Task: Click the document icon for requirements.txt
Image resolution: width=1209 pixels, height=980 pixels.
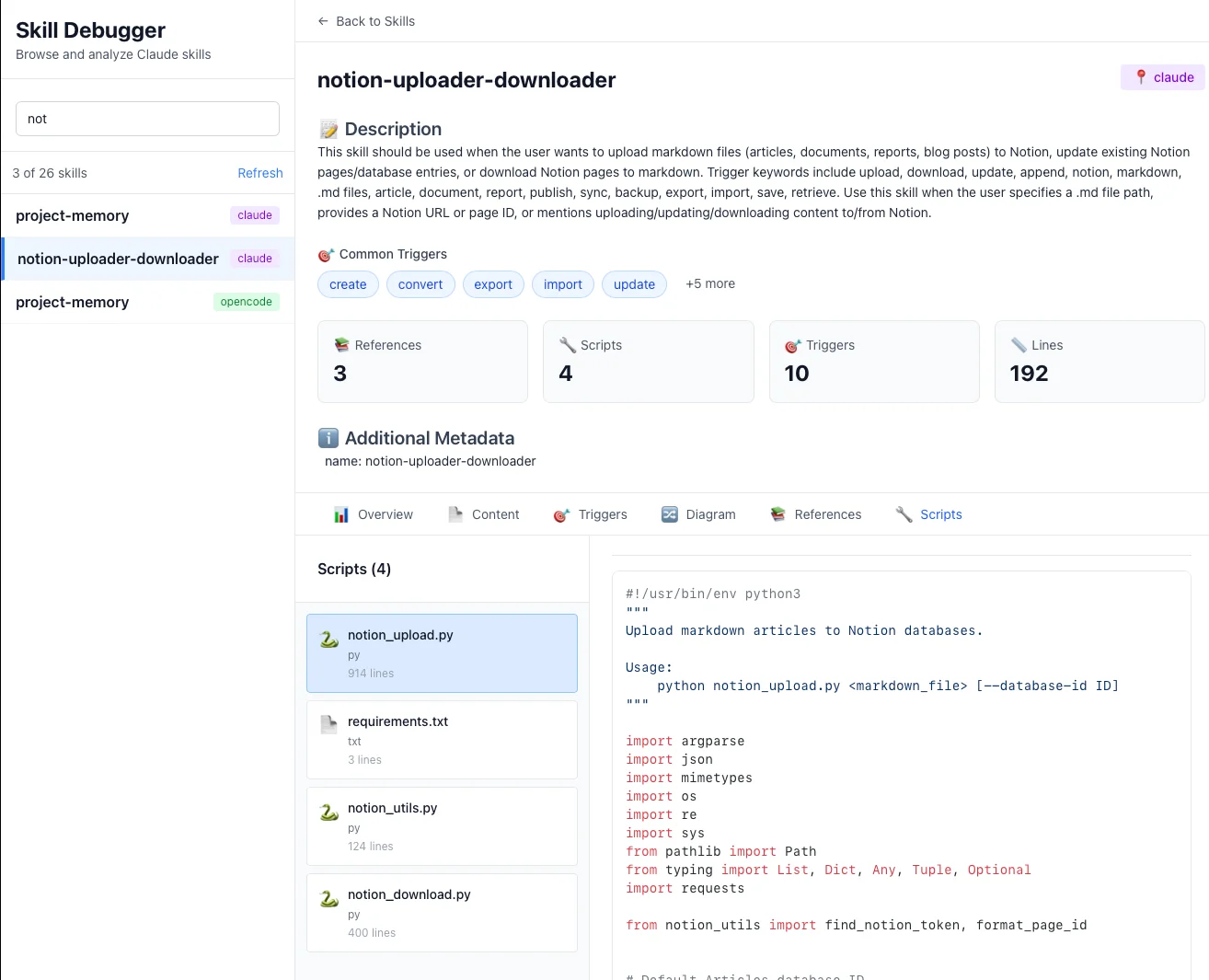Action: [328, 725]
